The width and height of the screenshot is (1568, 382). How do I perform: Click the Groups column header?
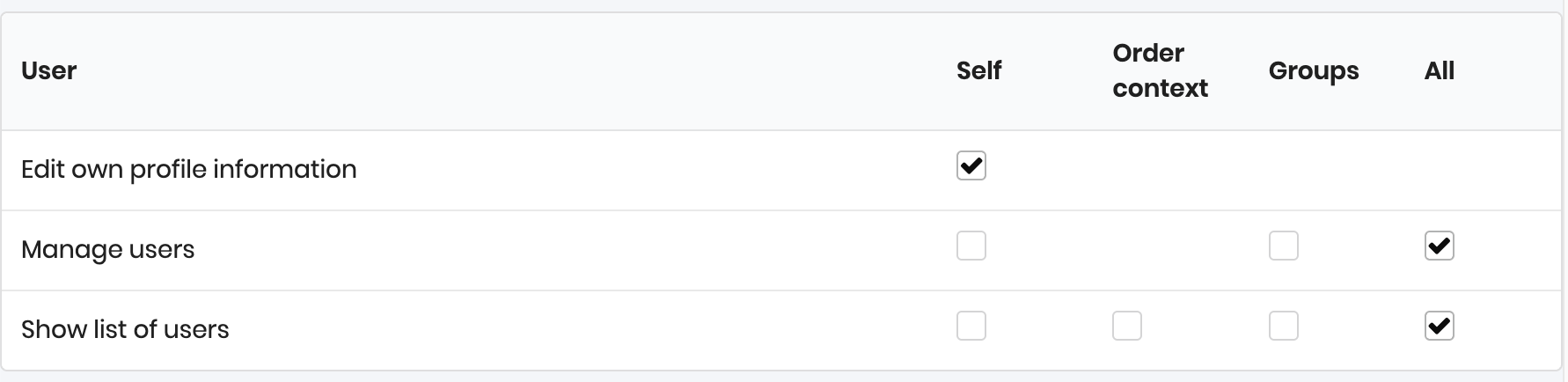pyautogui.click(x=1313, y=71)
